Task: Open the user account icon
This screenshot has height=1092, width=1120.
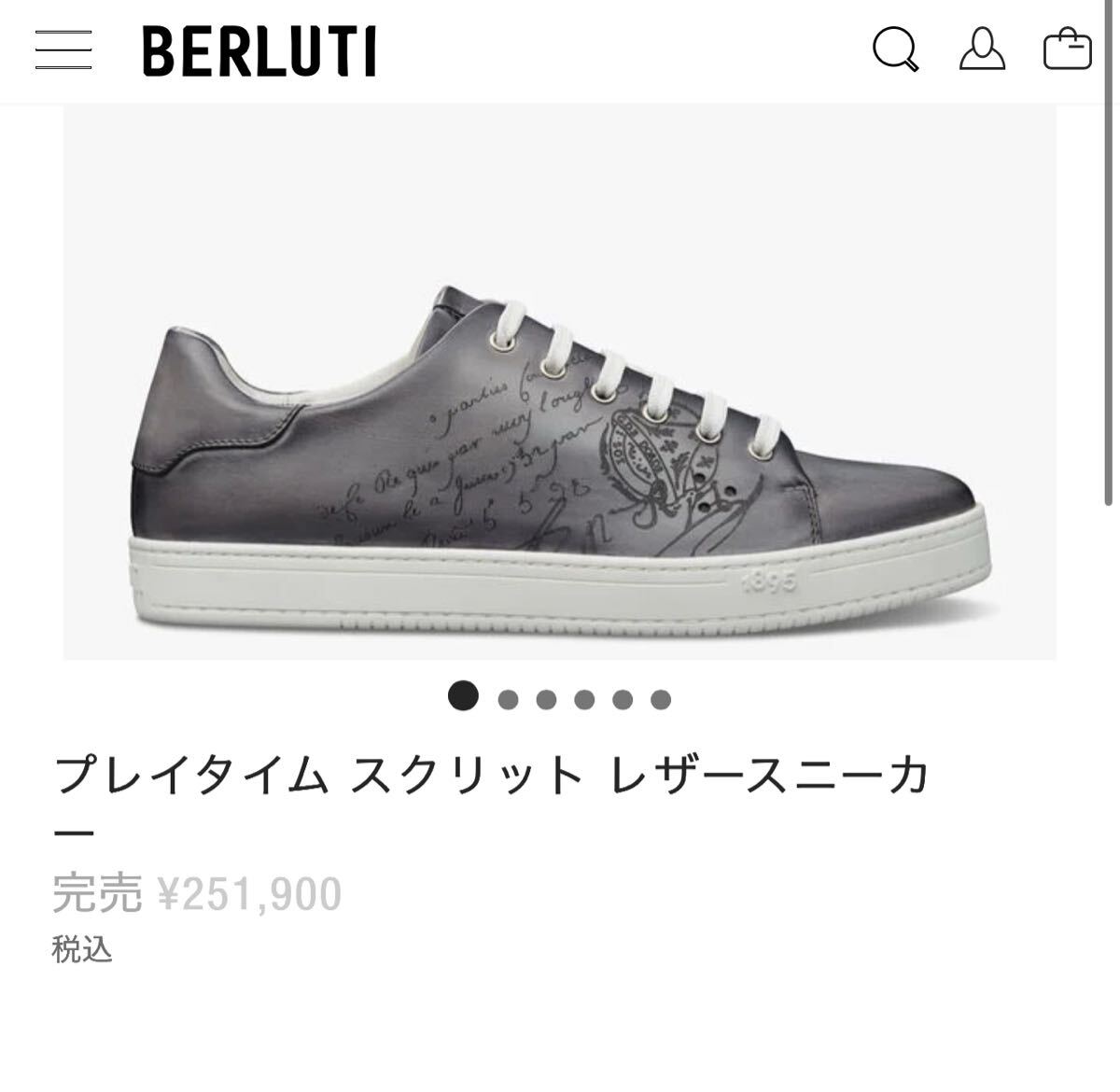Action: tap(983, 49)
